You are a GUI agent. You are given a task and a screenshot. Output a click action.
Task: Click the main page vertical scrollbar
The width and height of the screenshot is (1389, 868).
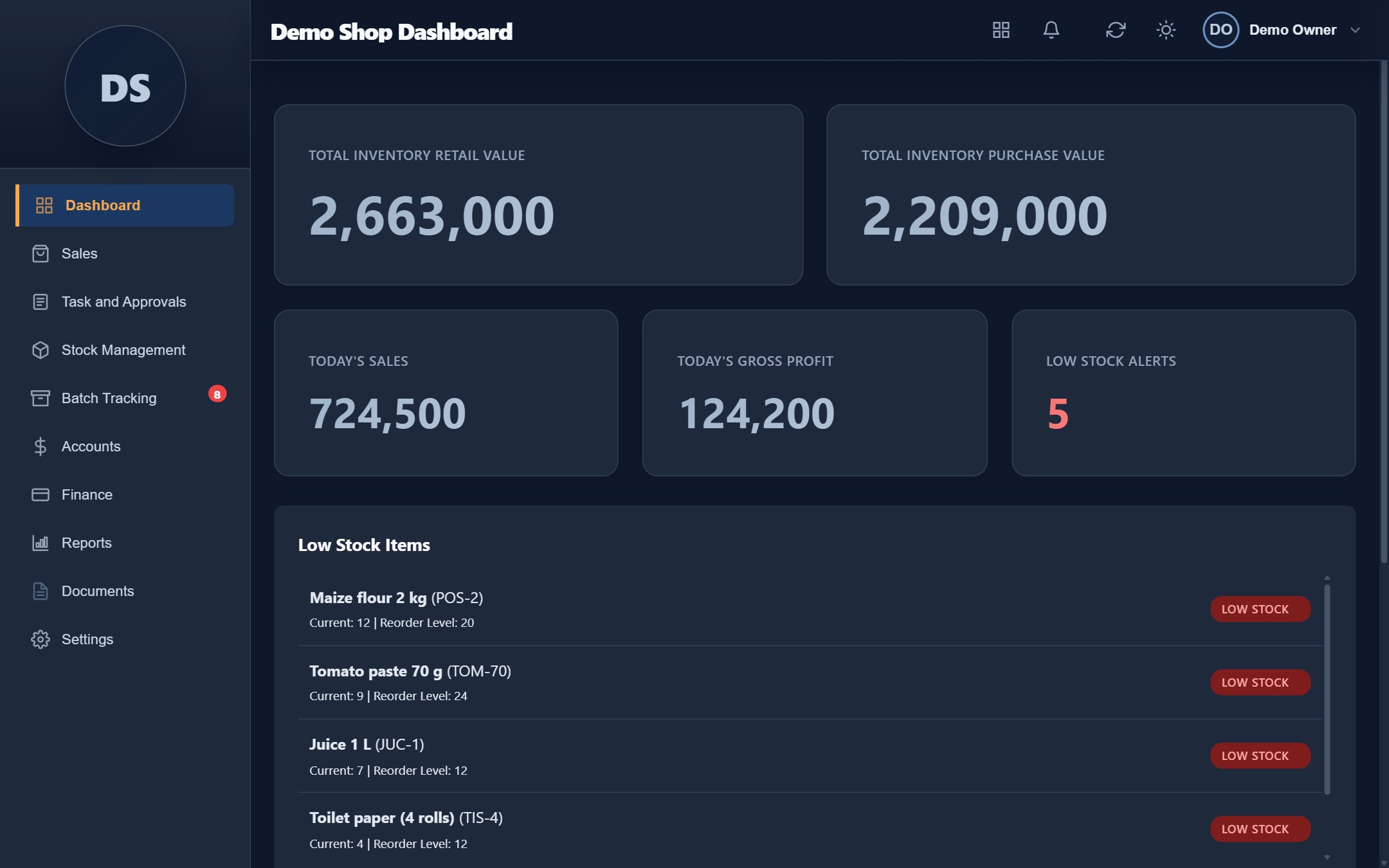pos(1384,312)
